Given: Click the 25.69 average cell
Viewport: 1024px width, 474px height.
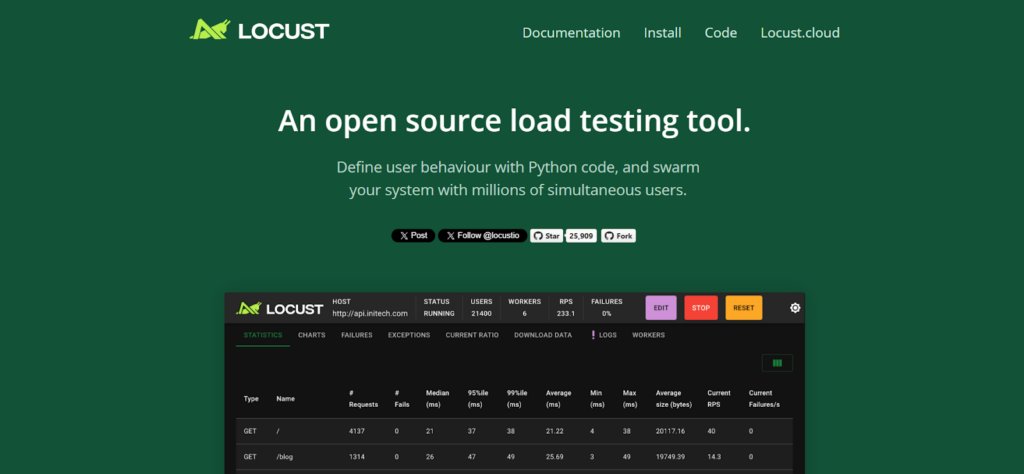Looking at the screenshot, I should 555,457.
